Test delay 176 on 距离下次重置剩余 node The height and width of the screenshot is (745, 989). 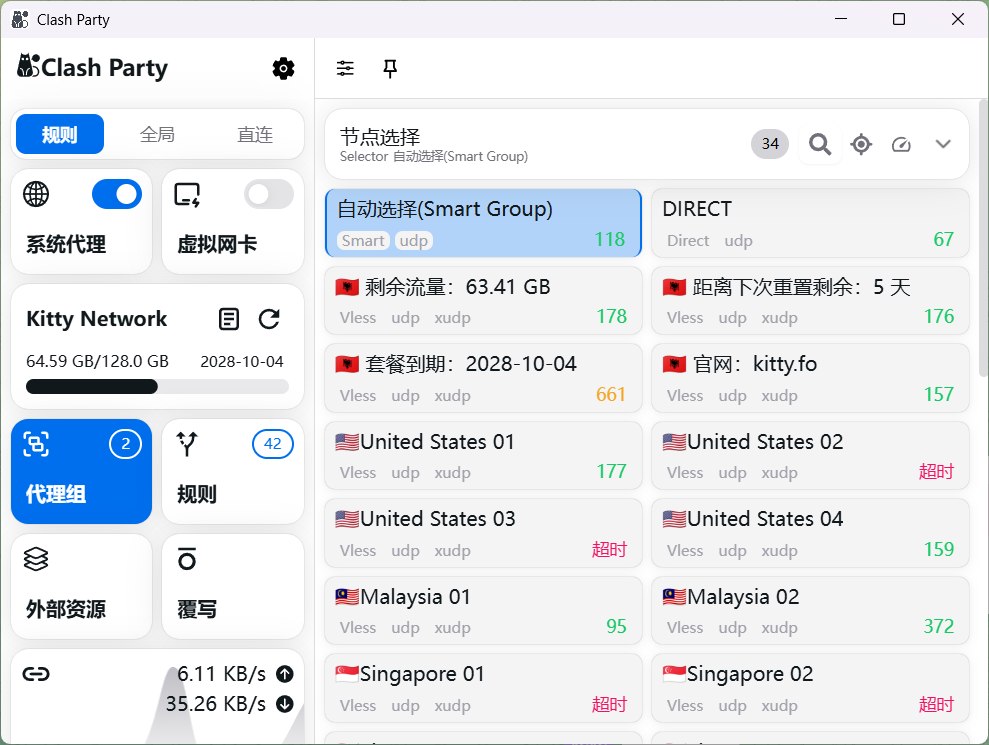pos(939,317)
